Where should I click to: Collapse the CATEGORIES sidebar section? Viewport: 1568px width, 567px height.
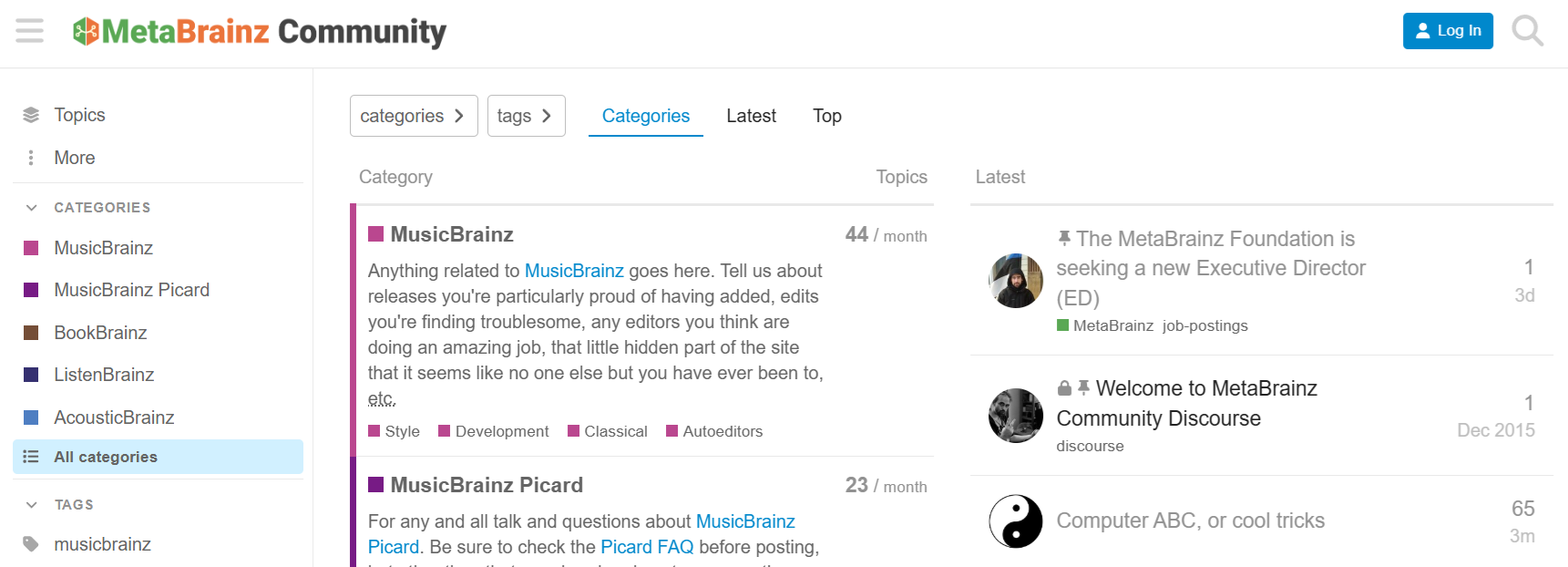click(x=32, y=208)
